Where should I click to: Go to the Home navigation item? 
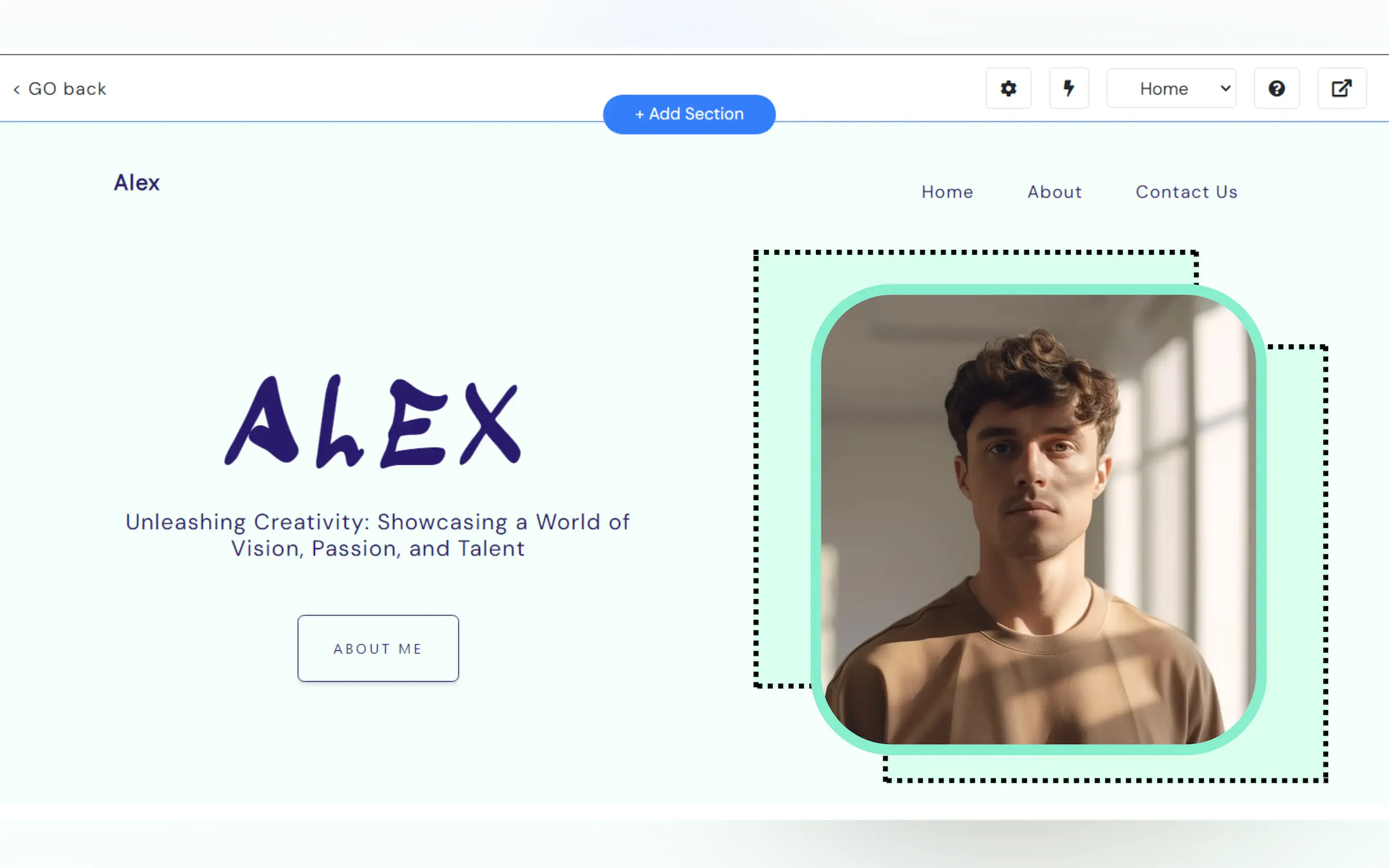click(948, 192)
